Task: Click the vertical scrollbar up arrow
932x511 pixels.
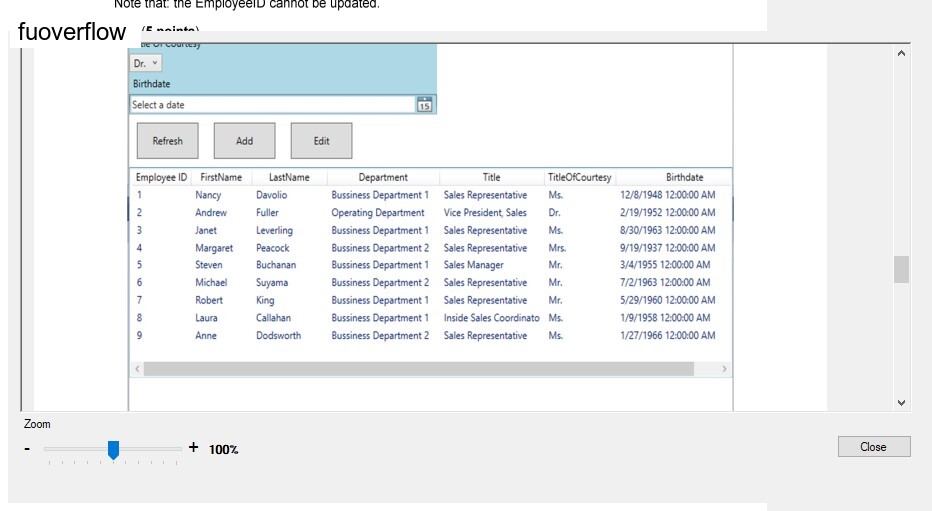Action: click(x=901, y=53)
